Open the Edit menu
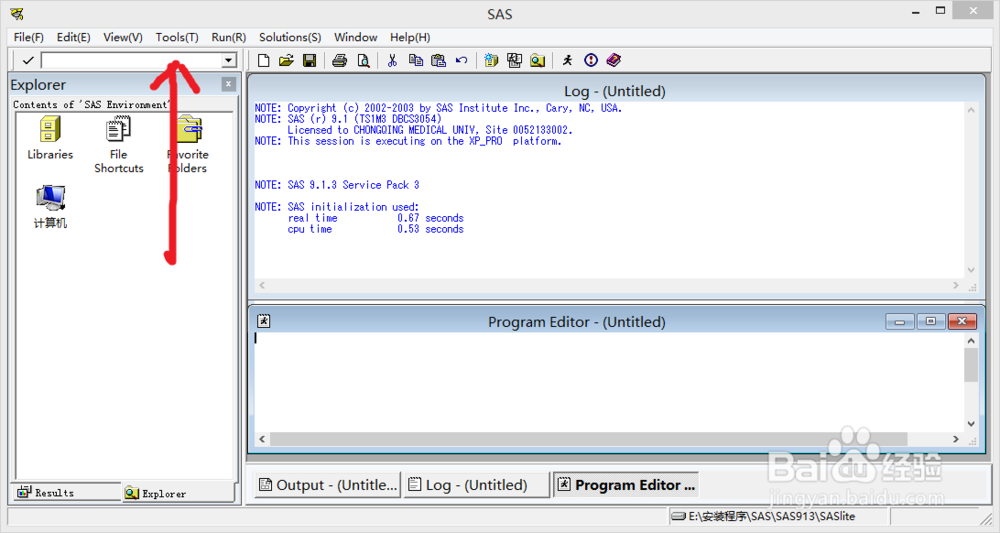 click(x=73, y=38)
